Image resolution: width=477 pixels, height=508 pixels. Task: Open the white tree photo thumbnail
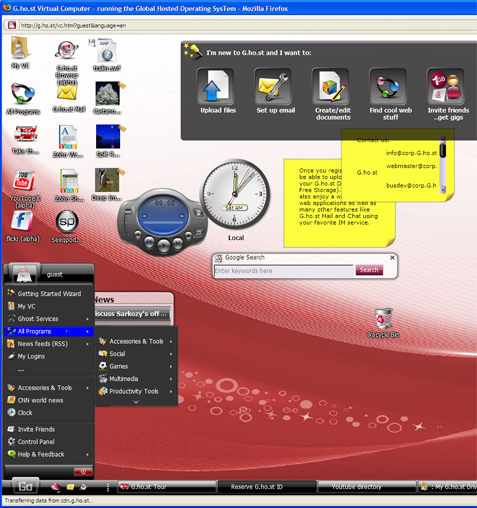107,93
